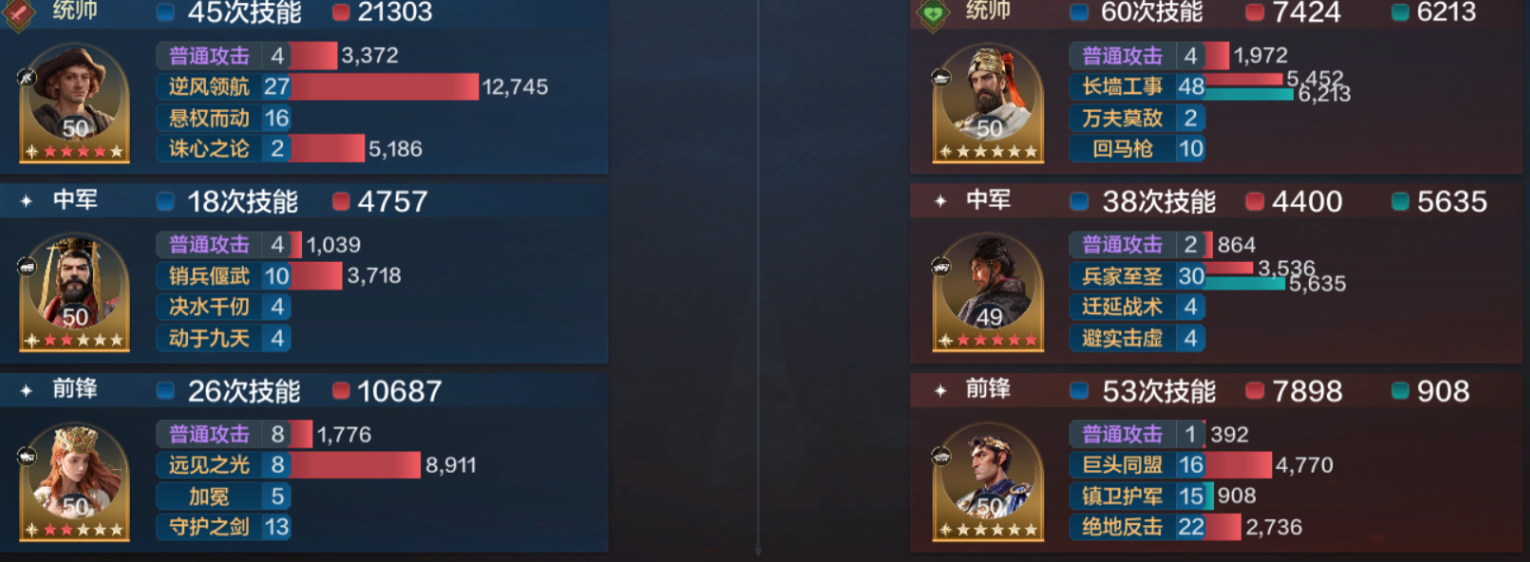1530x562 pixels.
Task: Click the 远见之光 damage bar showing 8,911
Action: coord(356,465)
